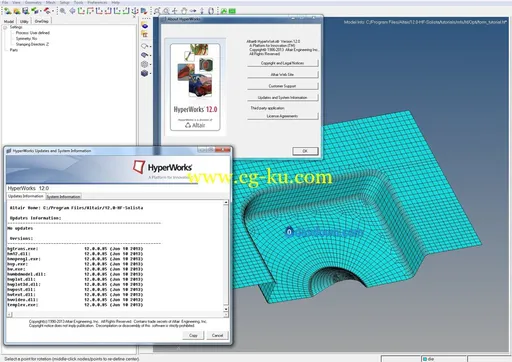Click the blue surface display icon

145,55
